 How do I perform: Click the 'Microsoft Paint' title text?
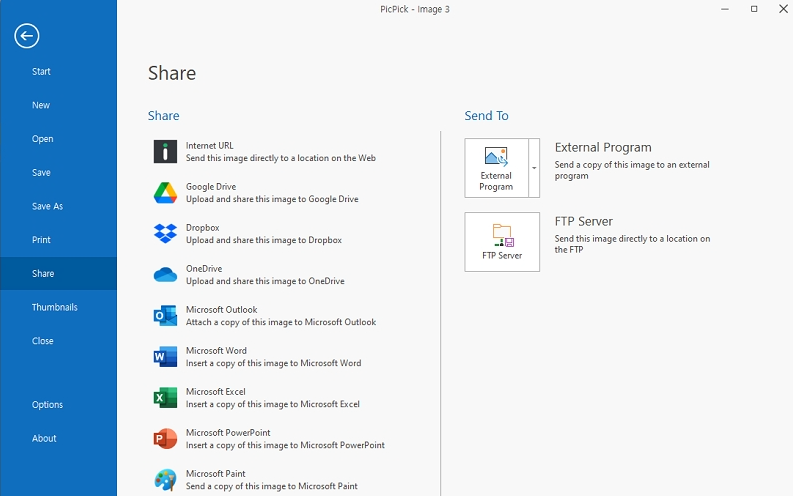(215, 474)
